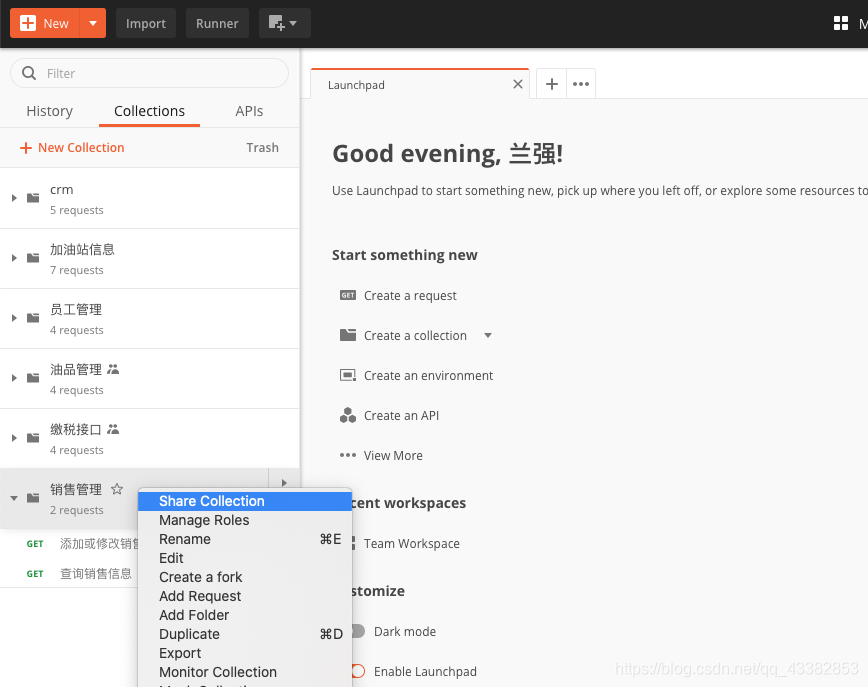868x687 pixels.
Task: Toggle the Enable Launchpad switch
Action: [x=358, y=671]
